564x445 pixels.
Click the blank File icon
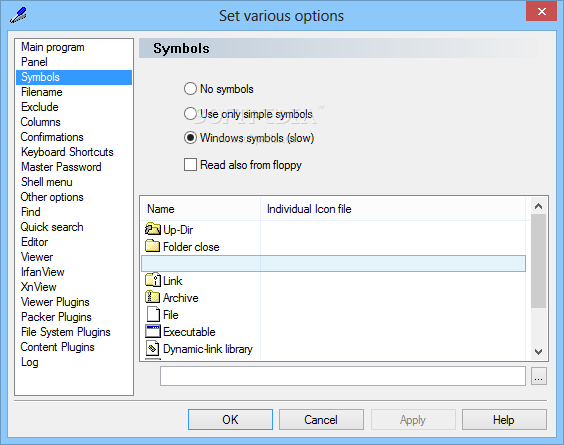pos(153,314)
